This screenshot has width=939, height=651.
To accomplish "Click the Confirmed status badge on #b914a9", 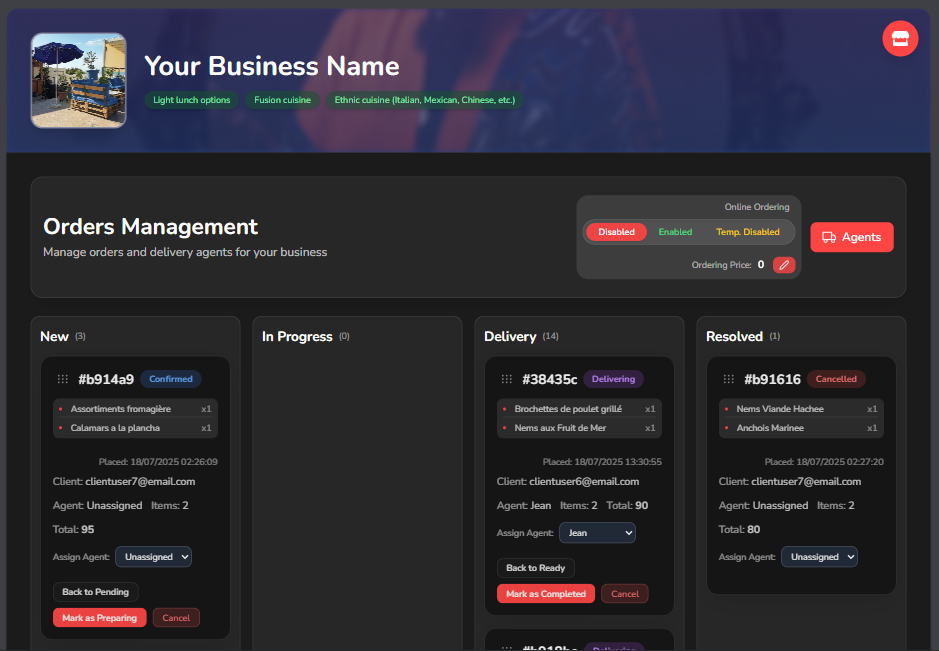I will tap(171, 379).
